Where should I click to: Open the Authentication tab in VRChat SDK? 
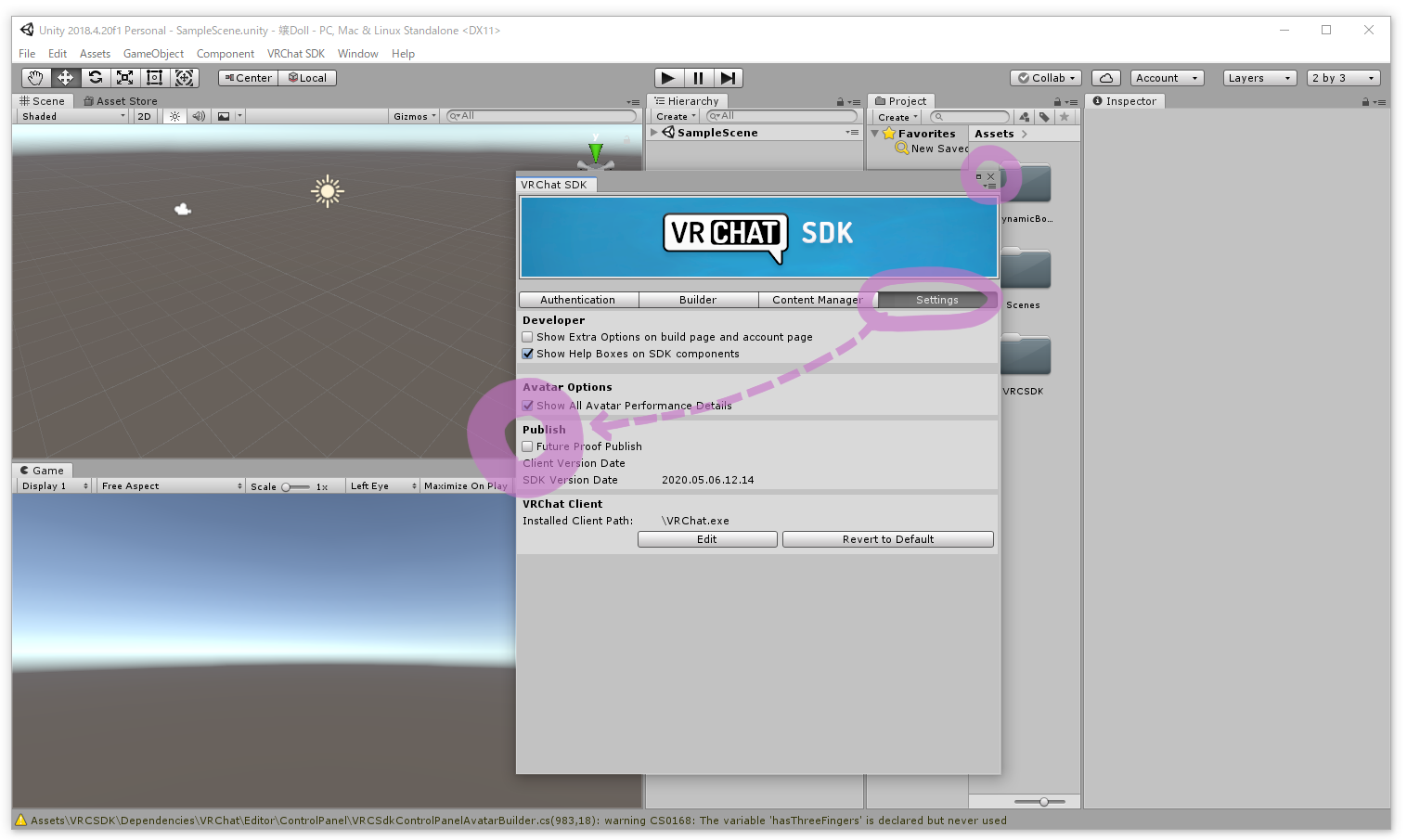coord(578,300)
